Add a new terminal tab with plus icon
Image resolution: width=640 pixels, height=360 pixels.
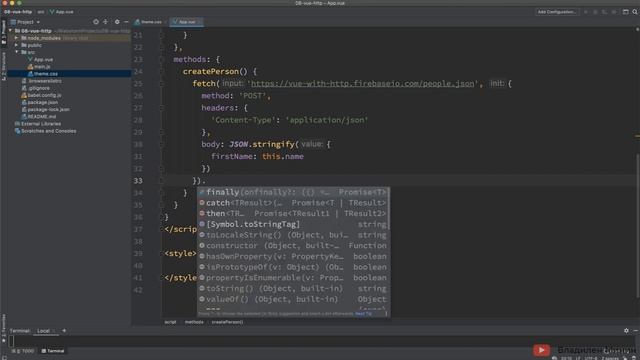(64, 331)
